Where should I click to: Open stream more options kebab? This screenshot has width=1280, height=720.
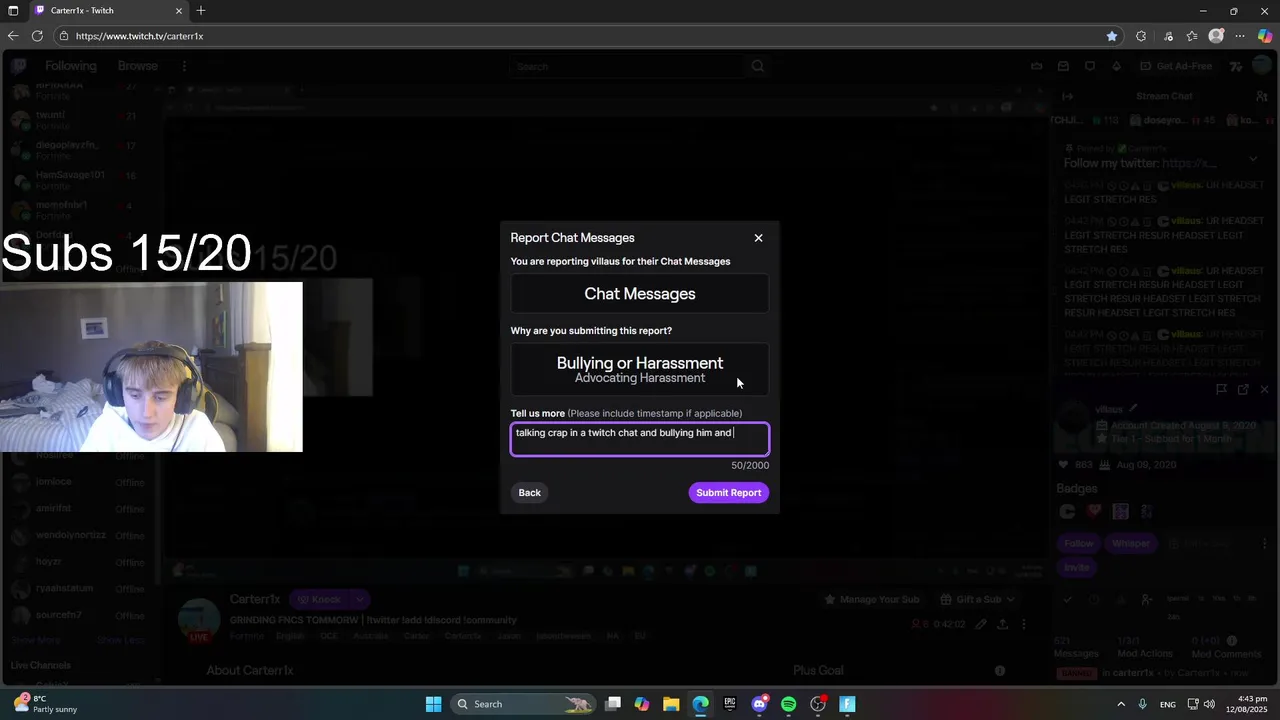tap(1023, 624)
